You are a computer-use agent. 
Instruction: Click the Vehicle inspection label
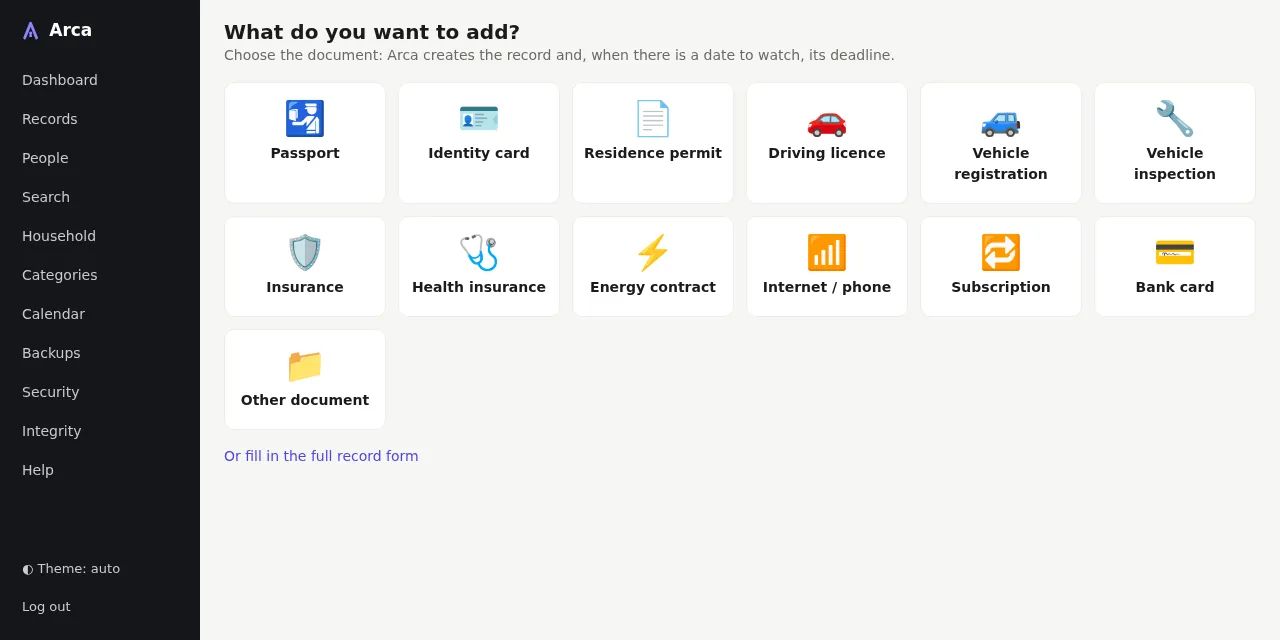1175,163
